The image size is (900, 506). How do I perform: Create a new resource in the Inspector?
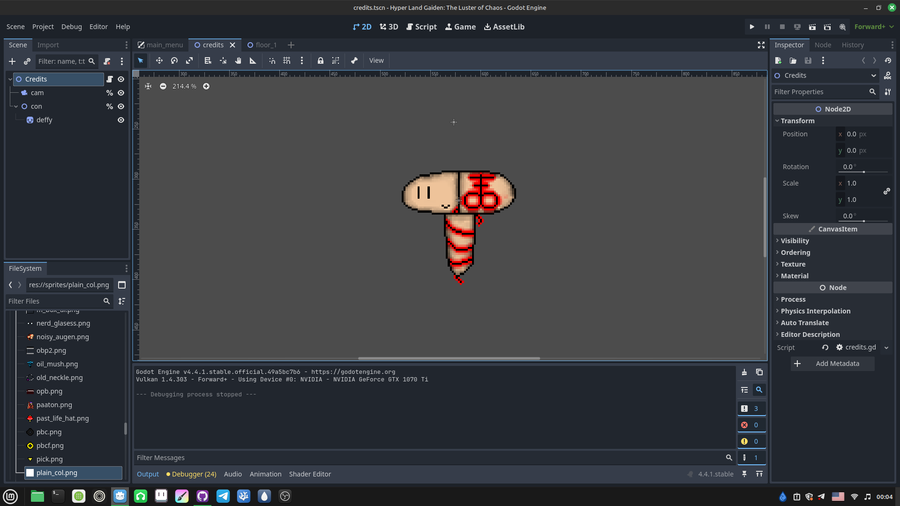pyautogui.click(x=778, y=60)
